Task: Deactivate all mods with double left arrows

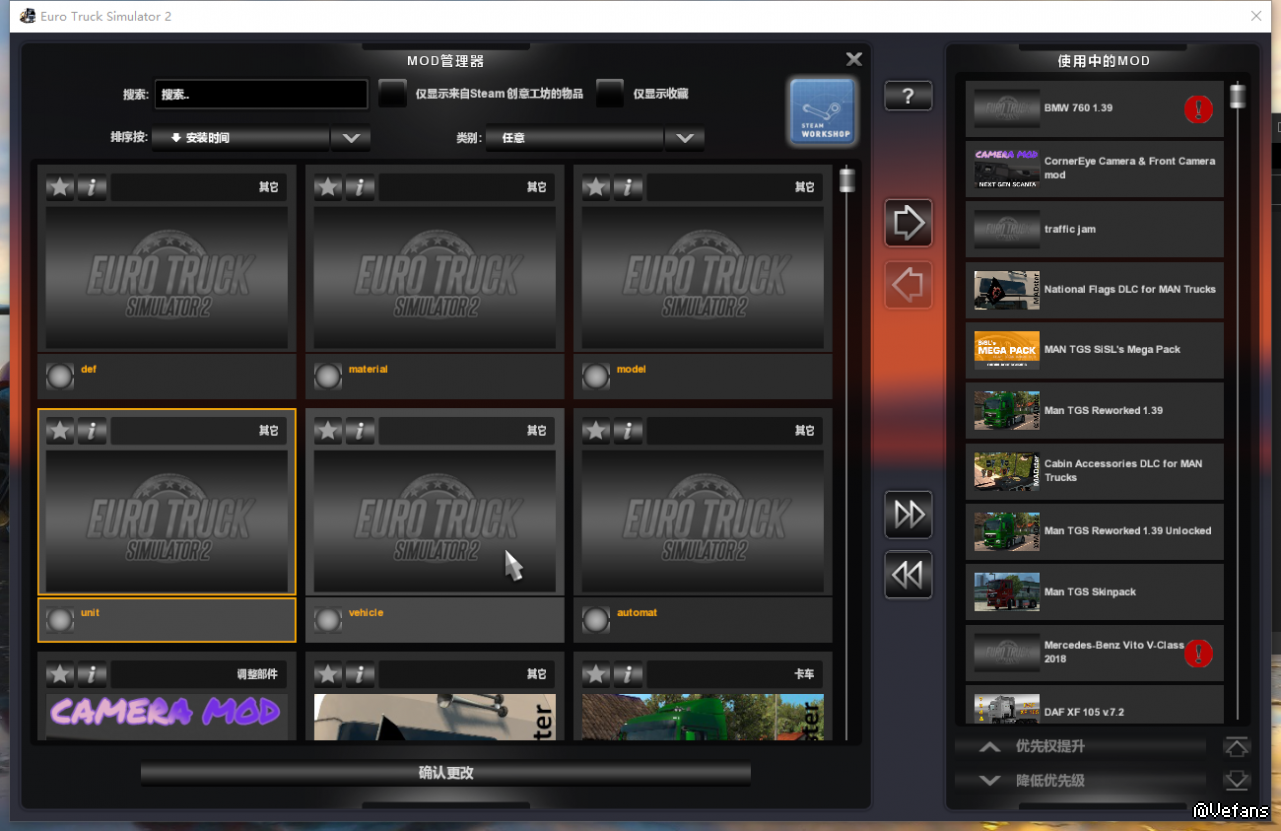Action: 908,575
